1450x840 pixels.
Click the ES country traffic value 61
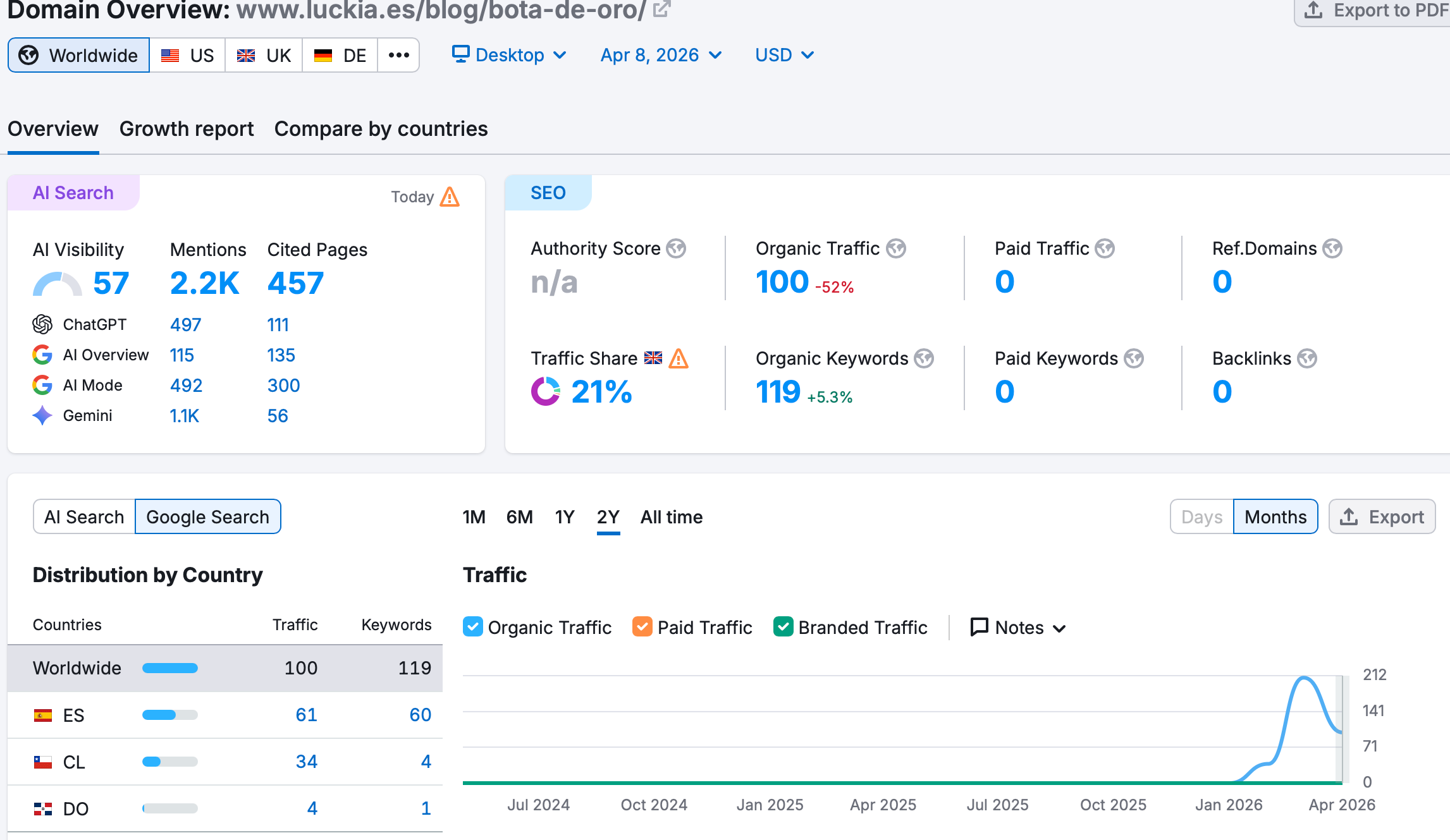click(306, 715)
